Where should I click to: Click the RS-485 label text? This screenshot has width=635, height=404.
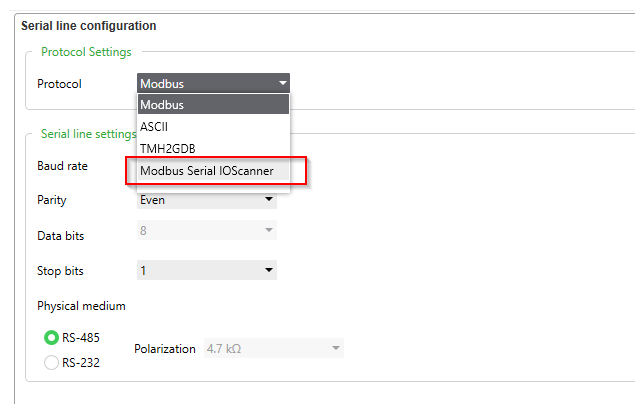tap(81, 338)
